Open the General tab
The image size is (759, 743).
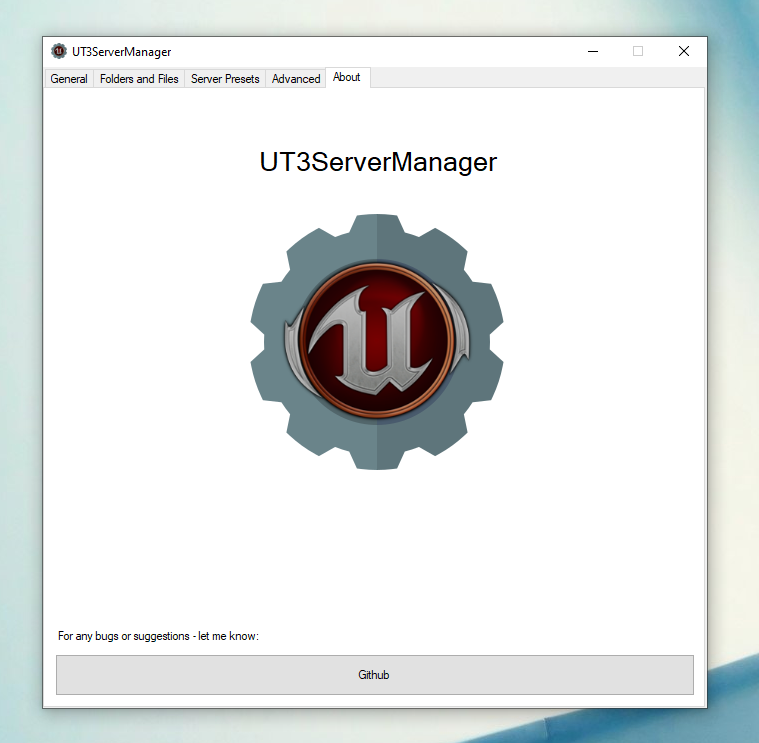click(x=69, y=78)
